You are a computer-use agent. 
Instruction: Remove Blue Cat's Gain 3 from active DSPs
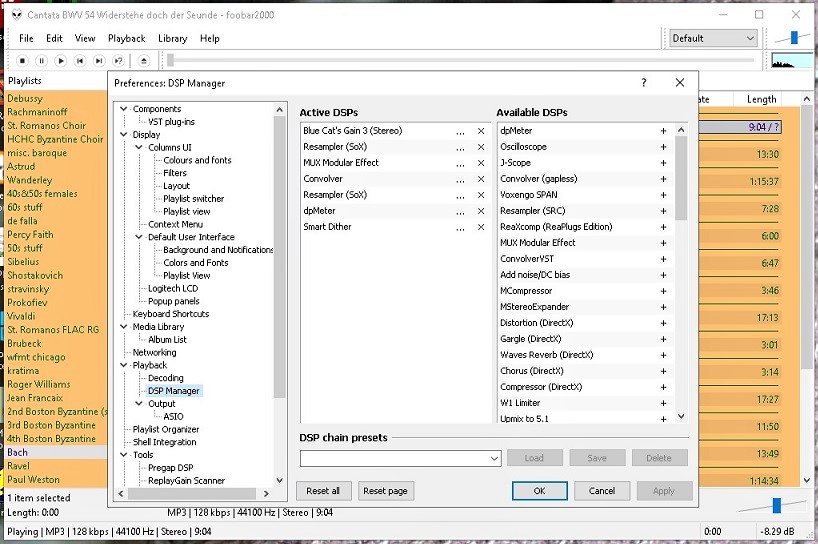(x=481, y=131)
